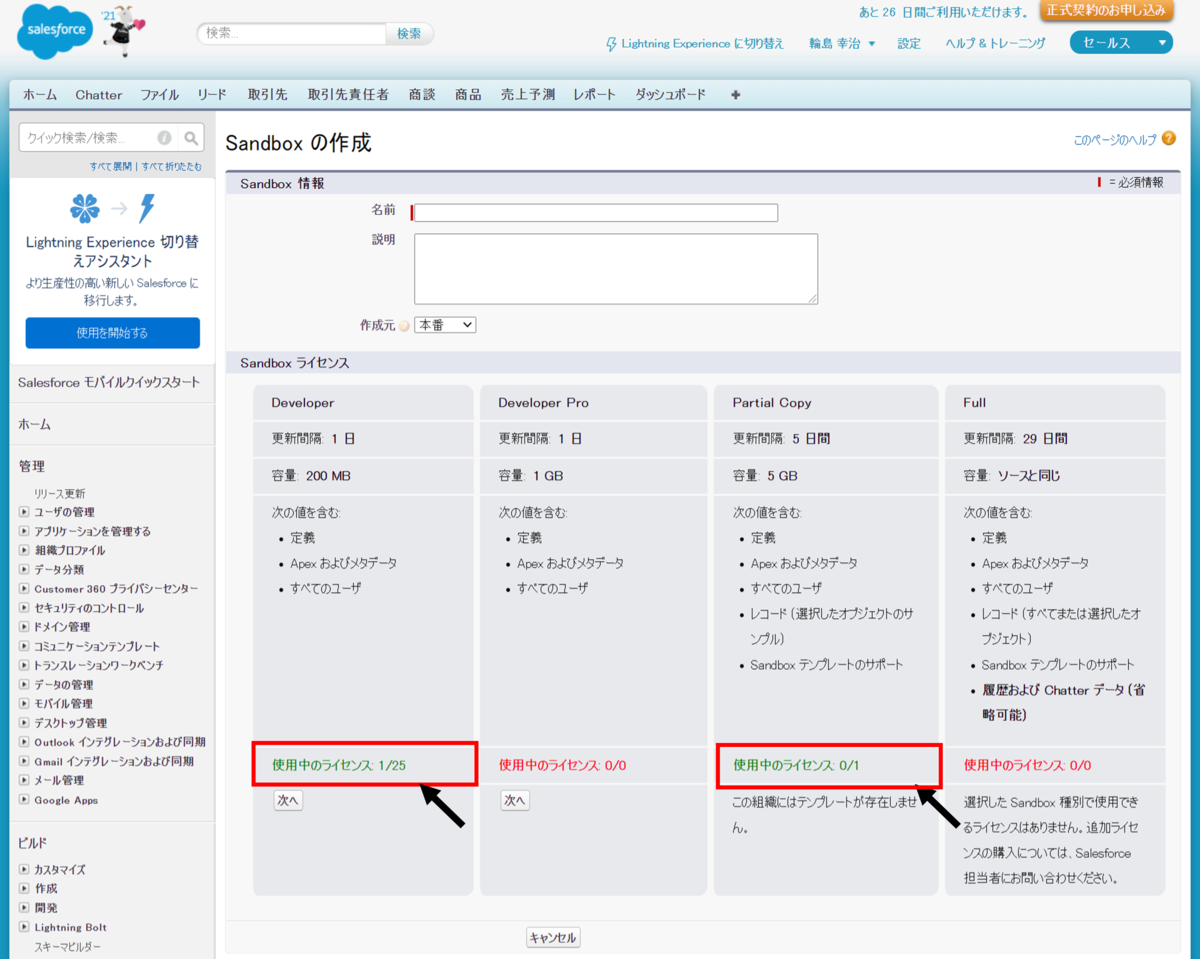Go to the 商談 tab
The height and width of the screenshot is (959, 1200).
coord(422,95)
